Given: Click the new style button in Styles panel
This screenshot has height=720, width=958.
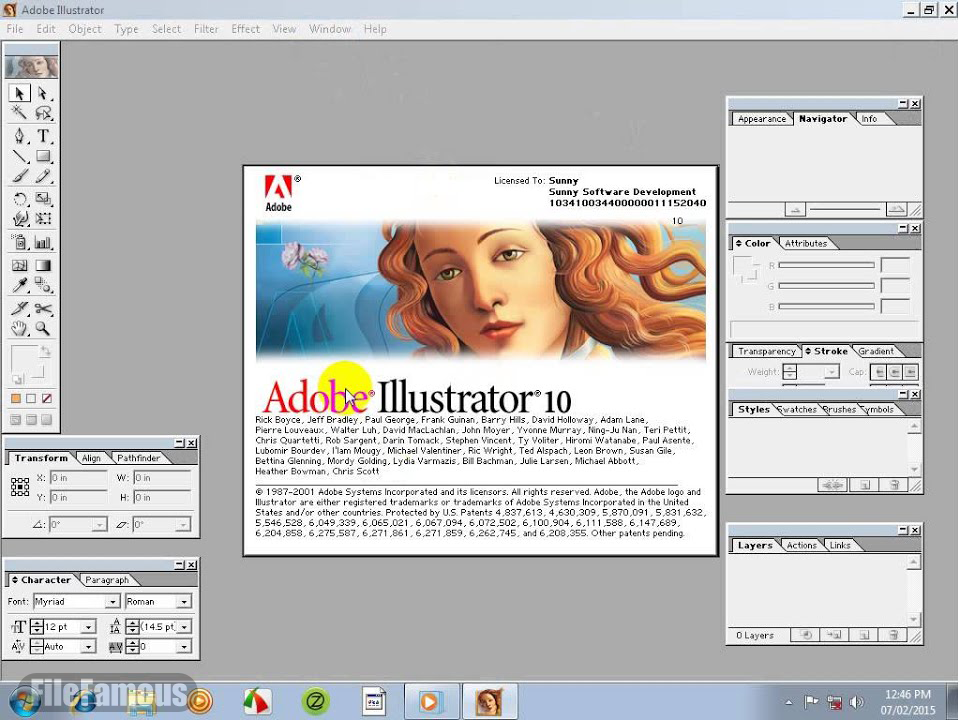Looking at the screenshot, I should tap(865, 485).
